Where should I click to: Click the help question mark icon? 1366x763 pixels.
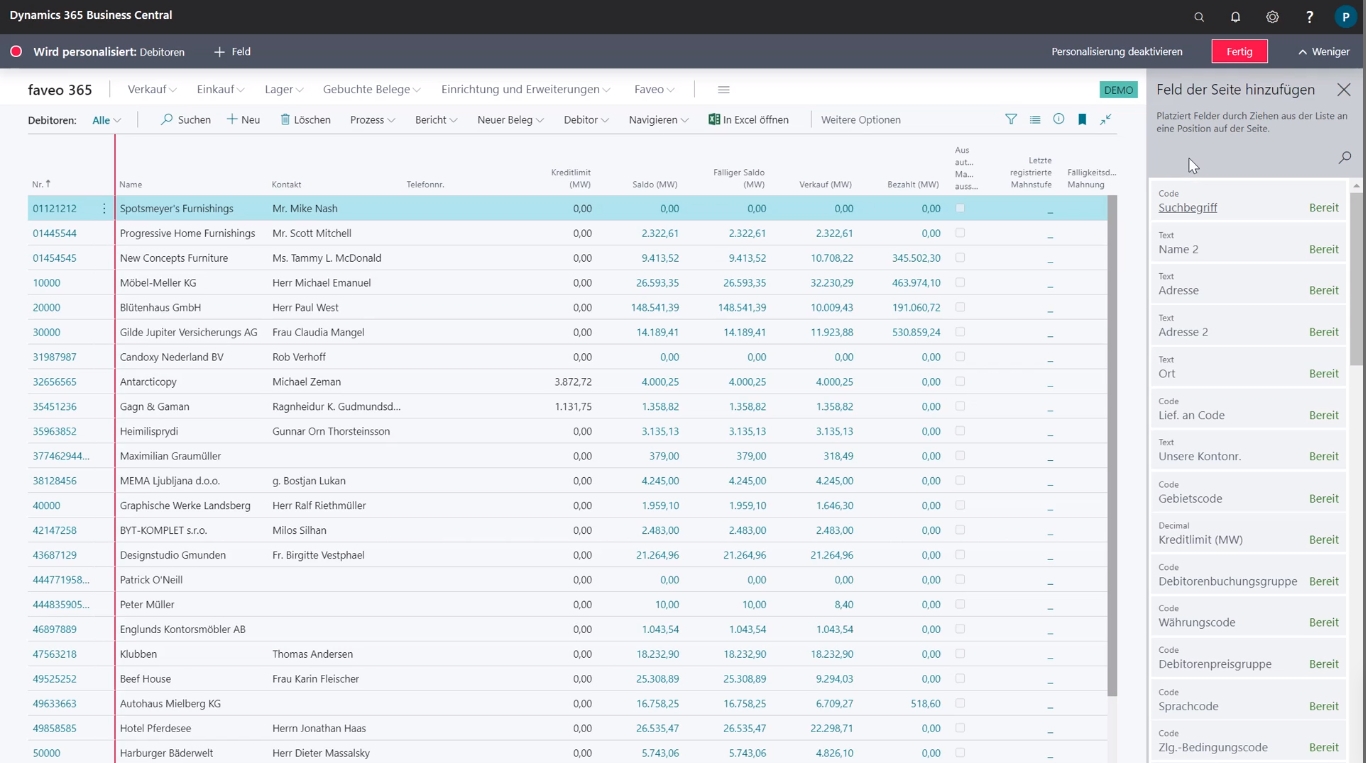pos(1309,17)
